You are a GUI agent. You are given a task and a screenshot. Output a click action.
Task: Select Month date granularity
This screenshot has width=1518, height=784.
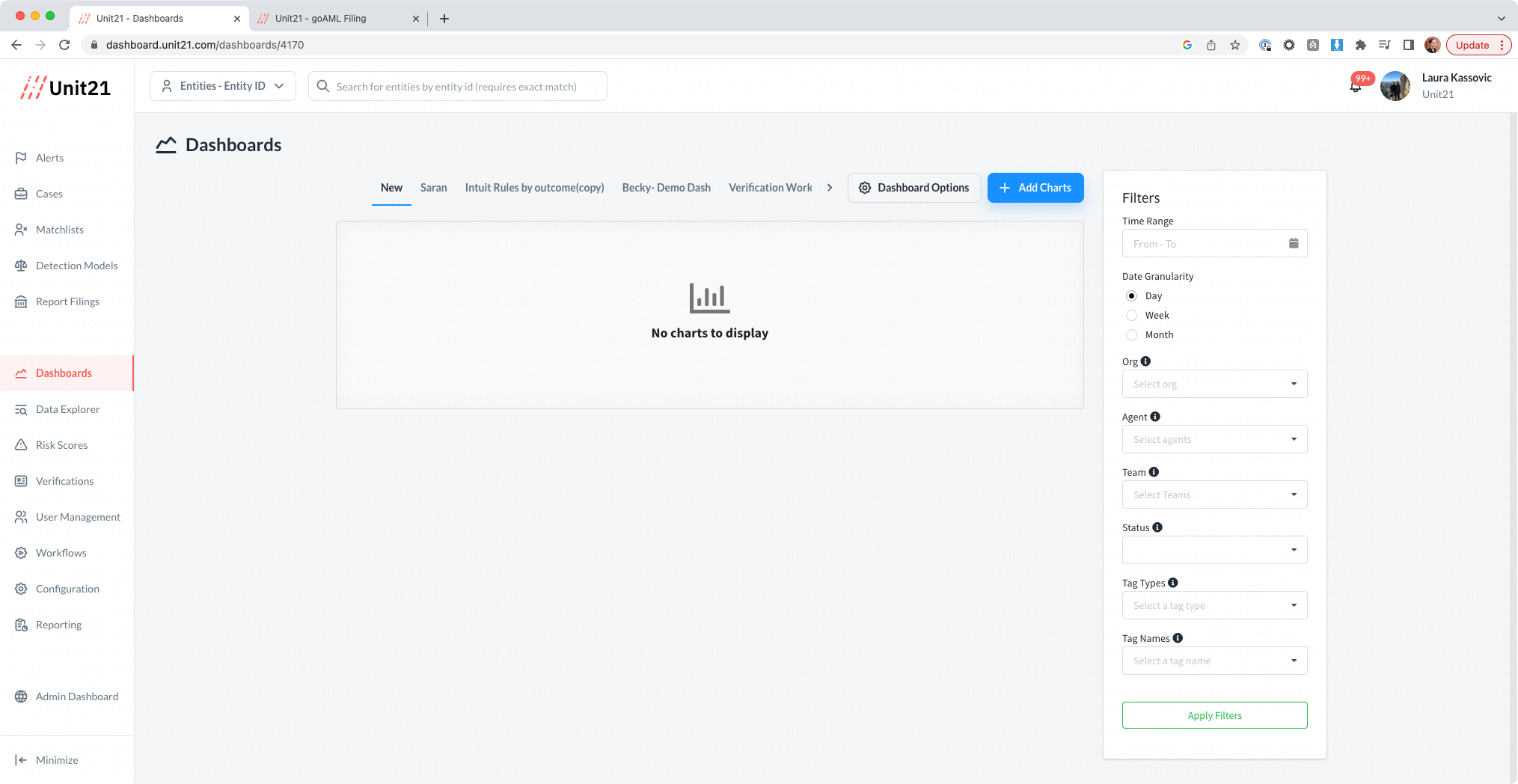pos(1131,335)
